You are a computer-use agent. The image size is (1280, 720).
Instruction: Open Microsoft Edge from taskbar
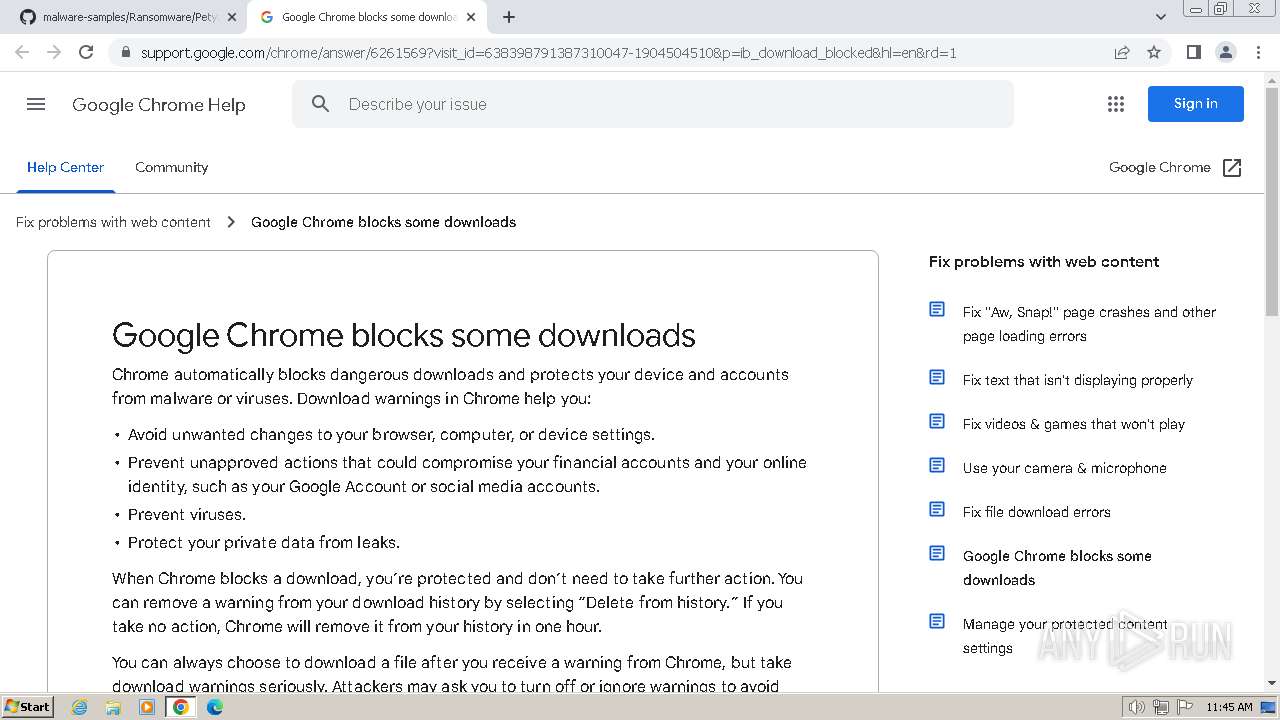(215, 707)
